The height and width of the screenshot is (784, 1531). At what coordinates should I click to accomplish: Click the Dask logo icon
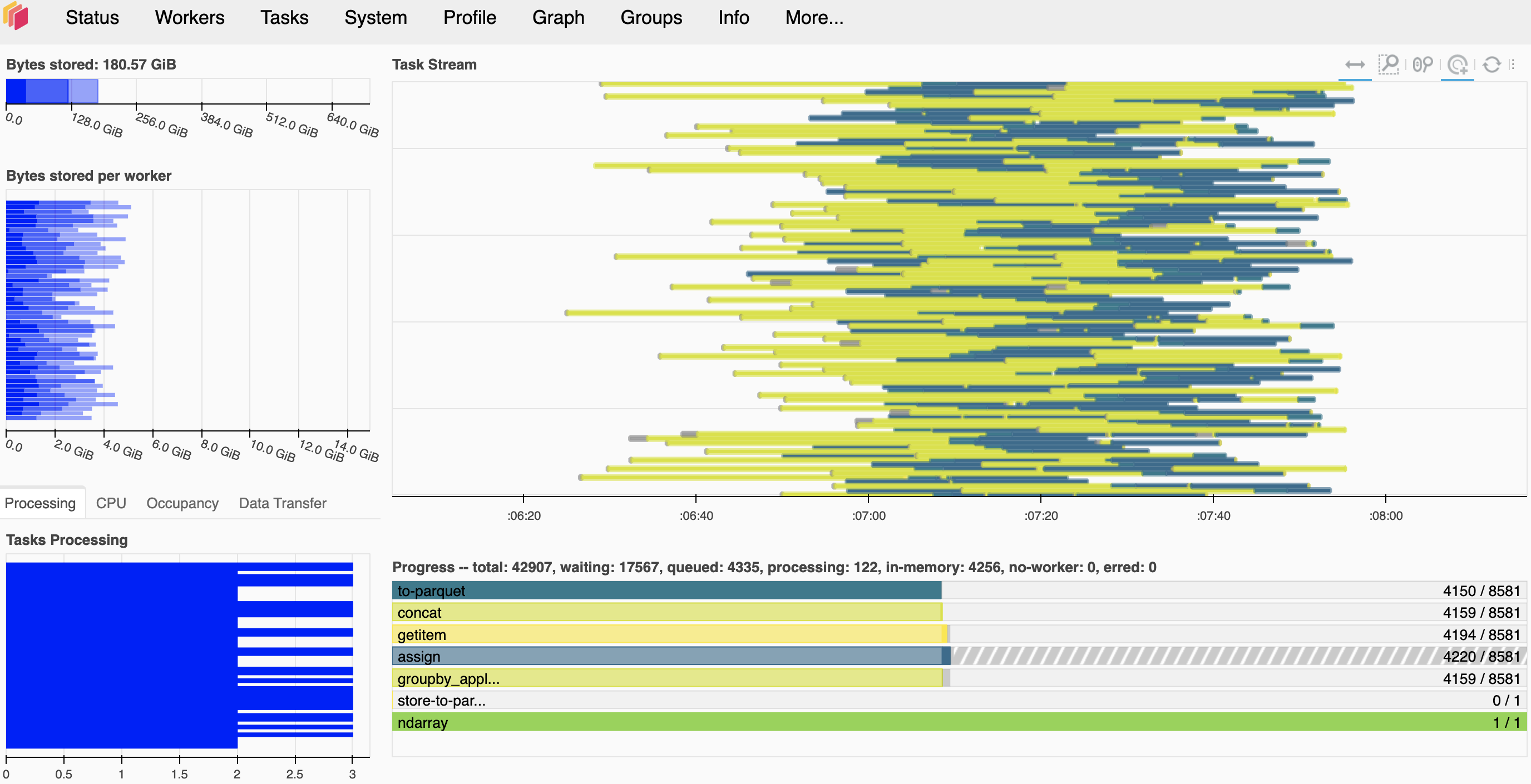click(16, 17)
